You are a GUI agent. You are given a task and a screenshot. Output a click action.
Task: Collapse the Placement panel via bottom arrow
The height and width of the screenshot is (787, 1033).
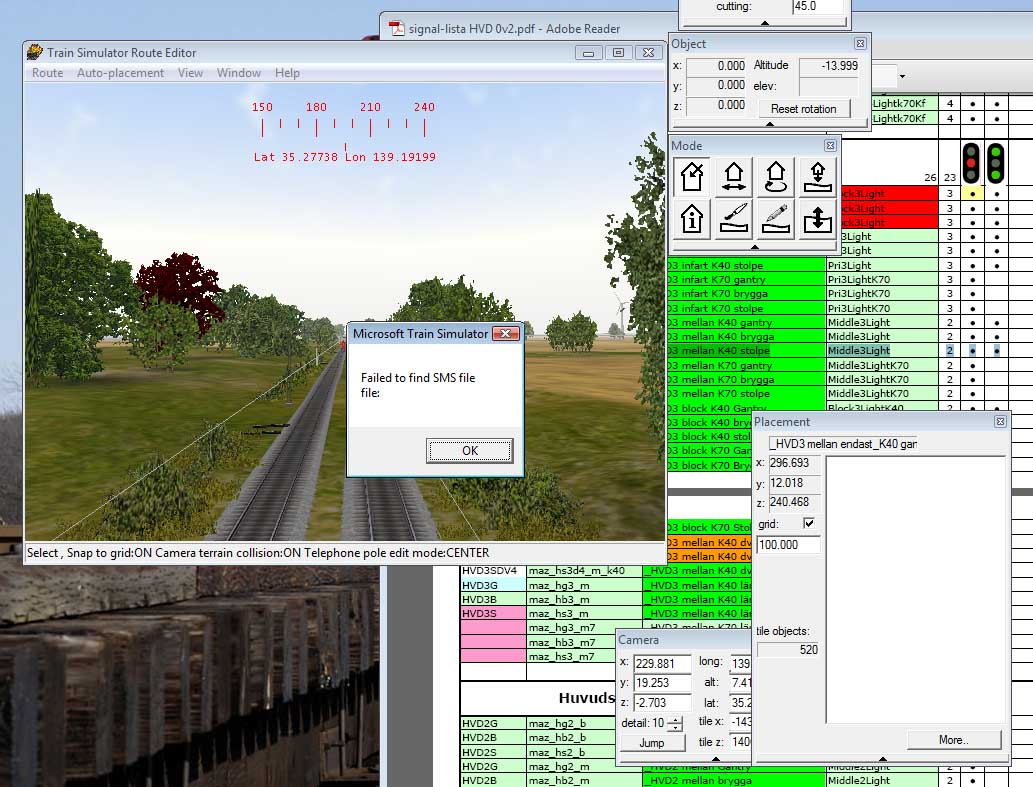881,759
